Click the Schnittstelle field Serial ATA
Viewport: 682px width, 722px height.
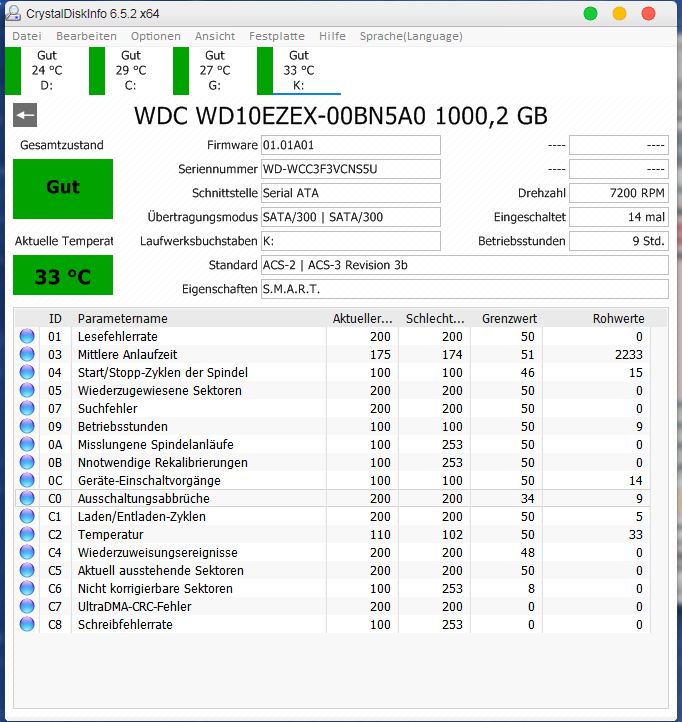tap(350, 193)
